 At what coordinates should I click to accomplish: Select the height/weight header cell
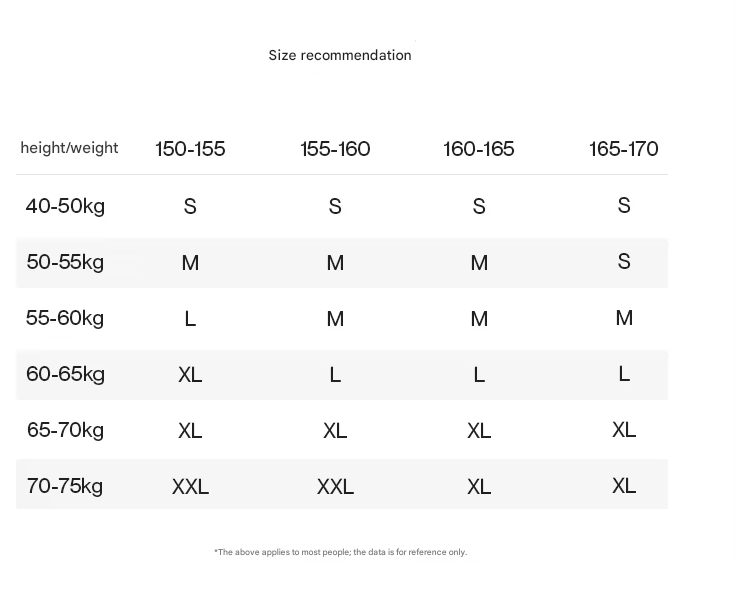point(69,148)
